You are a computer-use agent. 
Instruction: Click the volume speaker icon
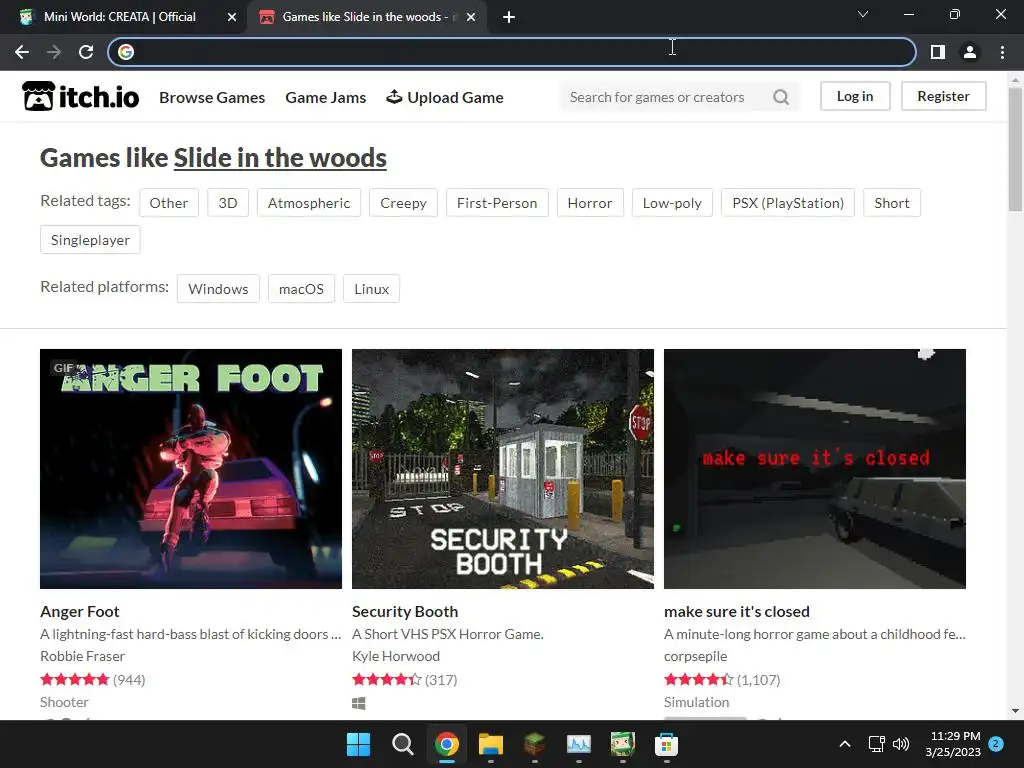click(901, 744)
